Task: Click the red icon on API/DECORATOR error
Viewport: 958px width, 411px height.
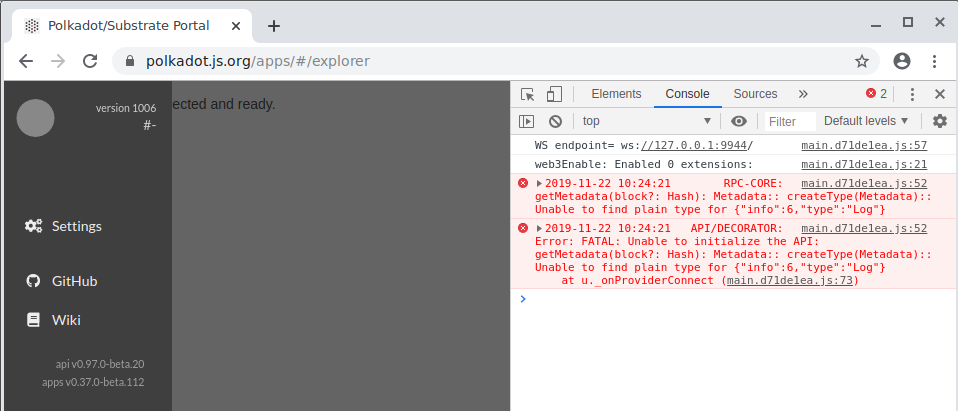Action: tap(523, 228)
